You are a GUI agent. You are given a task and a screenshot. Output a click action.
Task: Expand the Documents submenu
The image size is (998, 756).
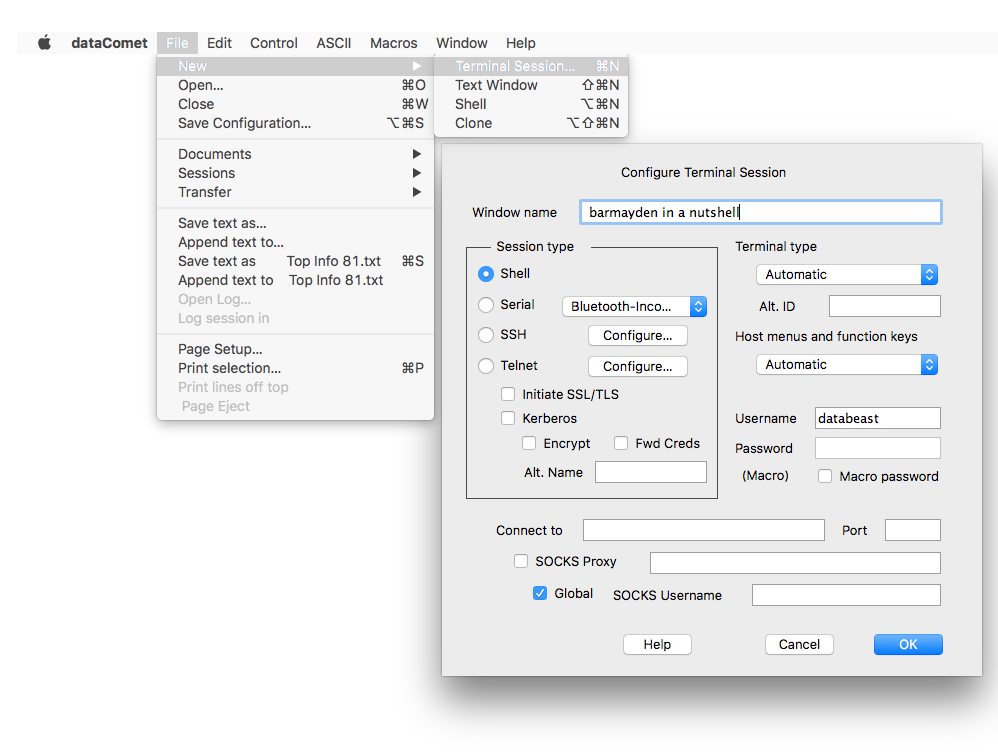point(295,154)
